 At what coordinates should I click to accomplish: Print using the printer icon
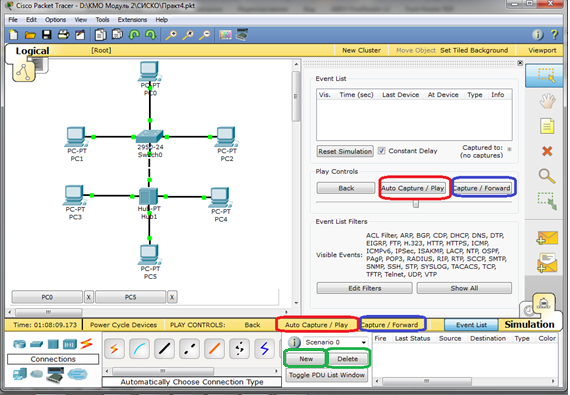coord(64,35)
